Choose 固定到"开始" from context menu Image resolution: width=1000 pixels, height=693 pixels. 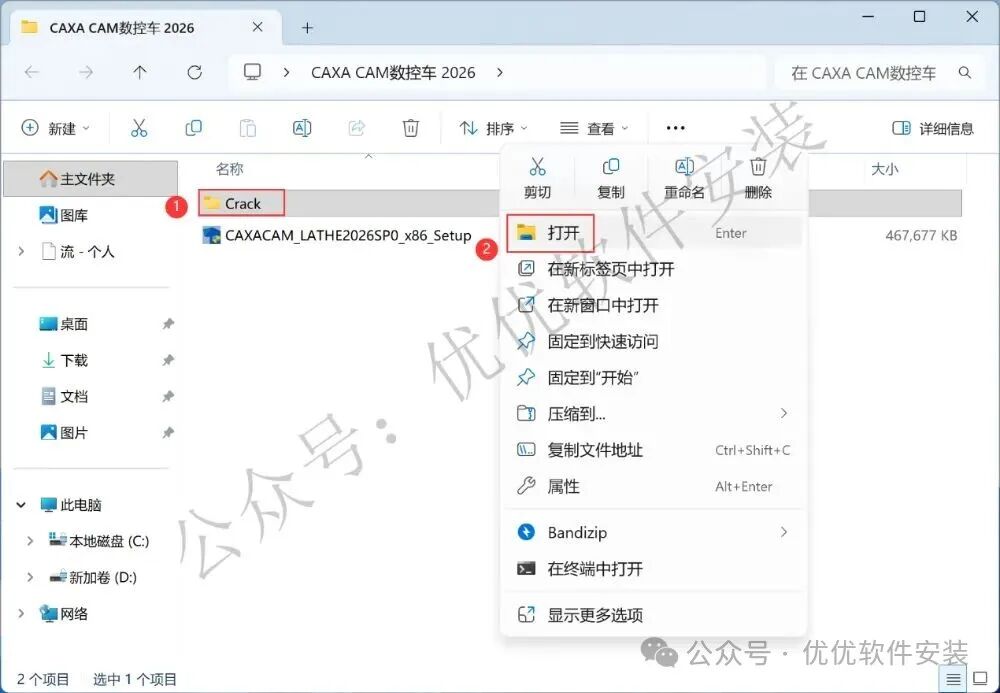(653, 378)
